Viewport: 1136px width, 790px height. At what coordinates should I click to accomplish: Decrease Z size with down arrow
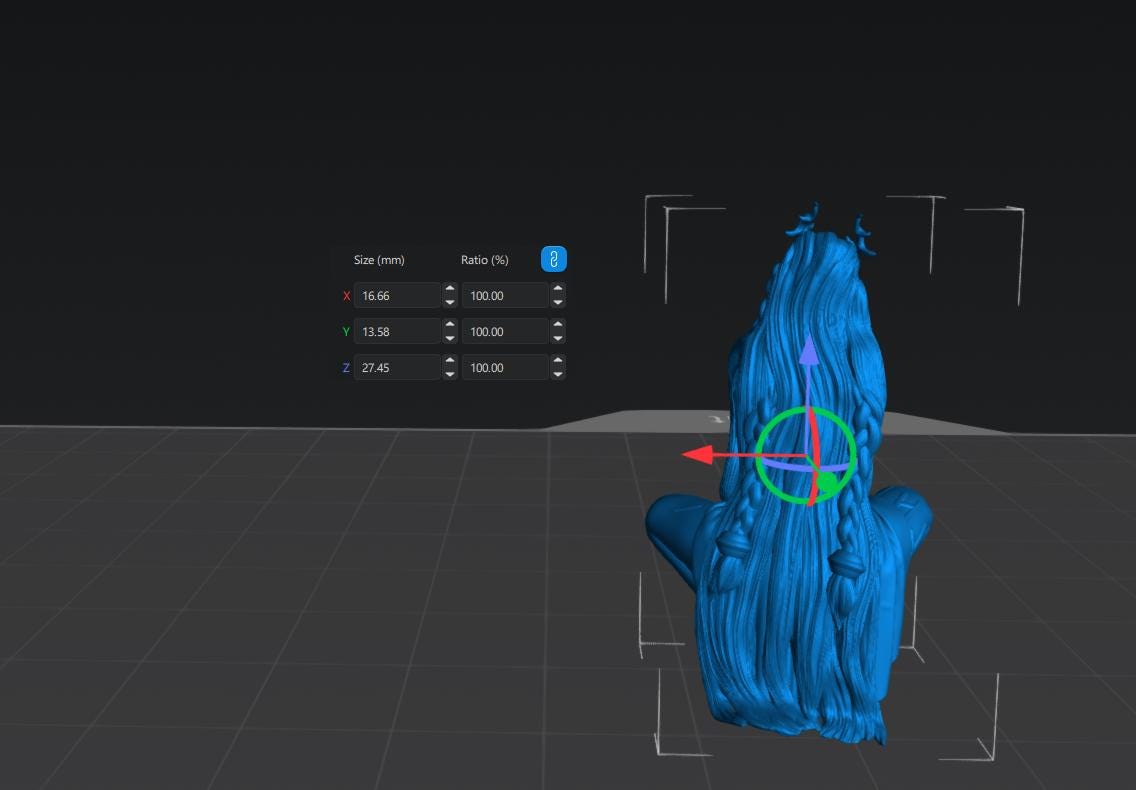coord(450,374)
